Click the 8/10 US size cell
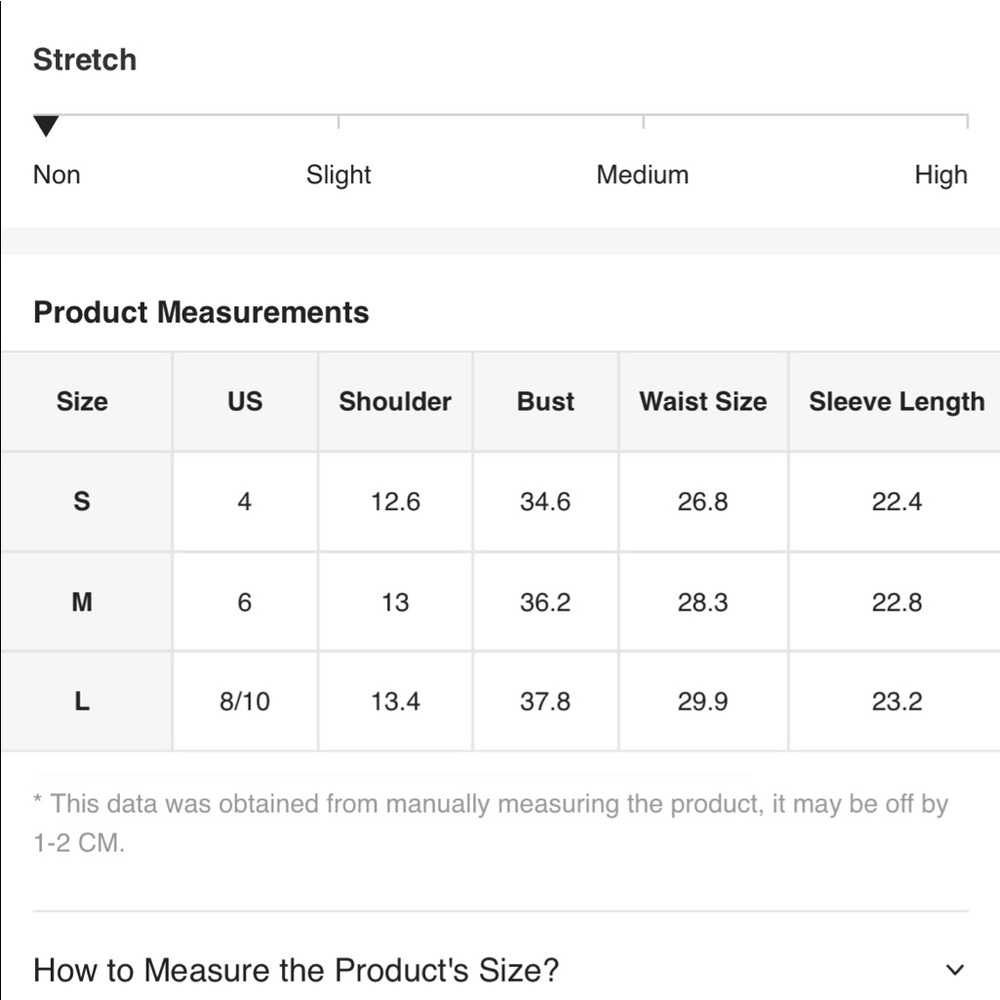1000x1000 pixels. [245, 702]
